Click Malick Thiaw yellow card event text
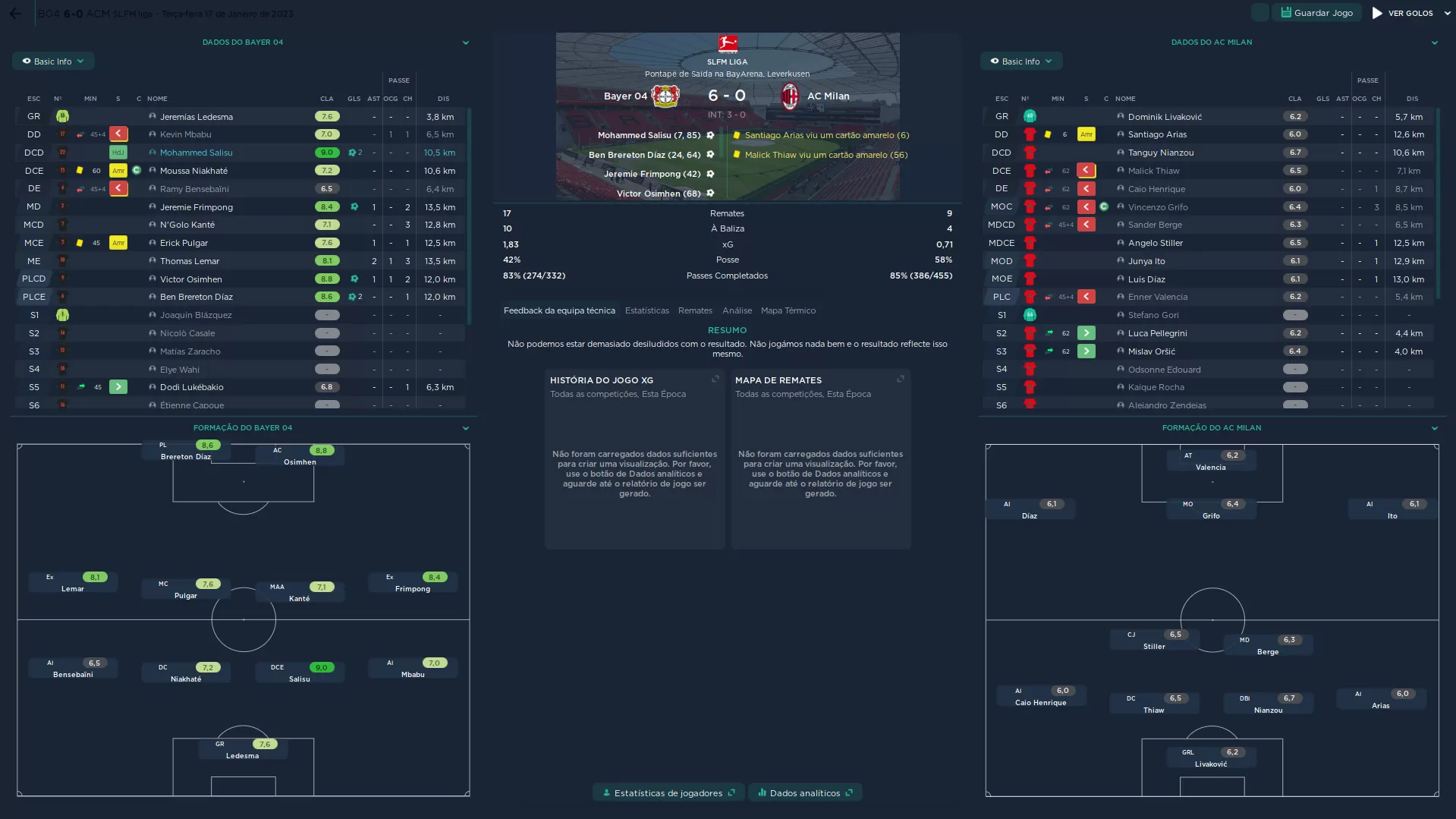Image resolution: width=1456 pixels, height=819 pixels. pos(826,155)
